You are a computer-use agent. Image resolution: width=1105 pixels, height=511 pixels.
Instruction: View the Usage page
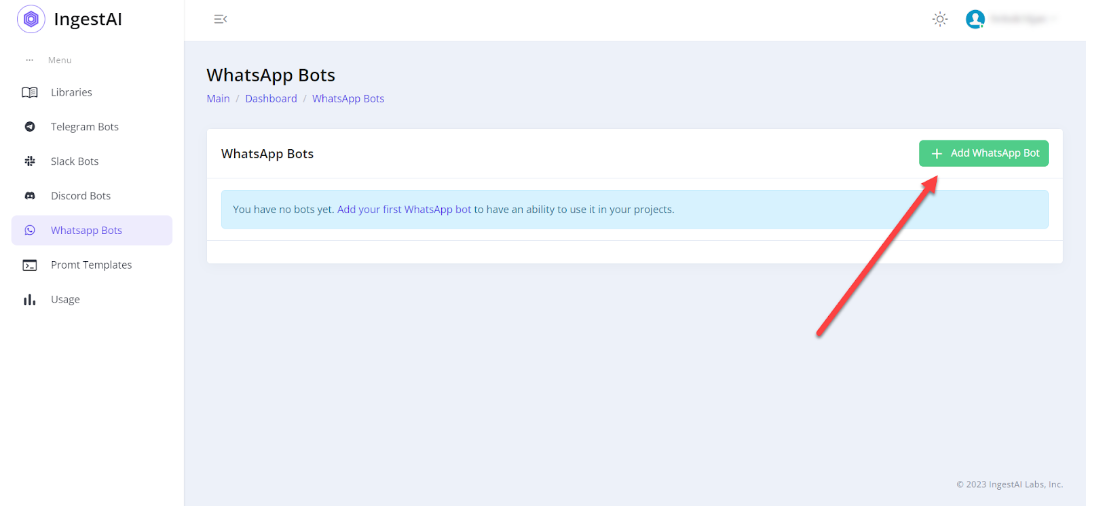pos(92,300)
